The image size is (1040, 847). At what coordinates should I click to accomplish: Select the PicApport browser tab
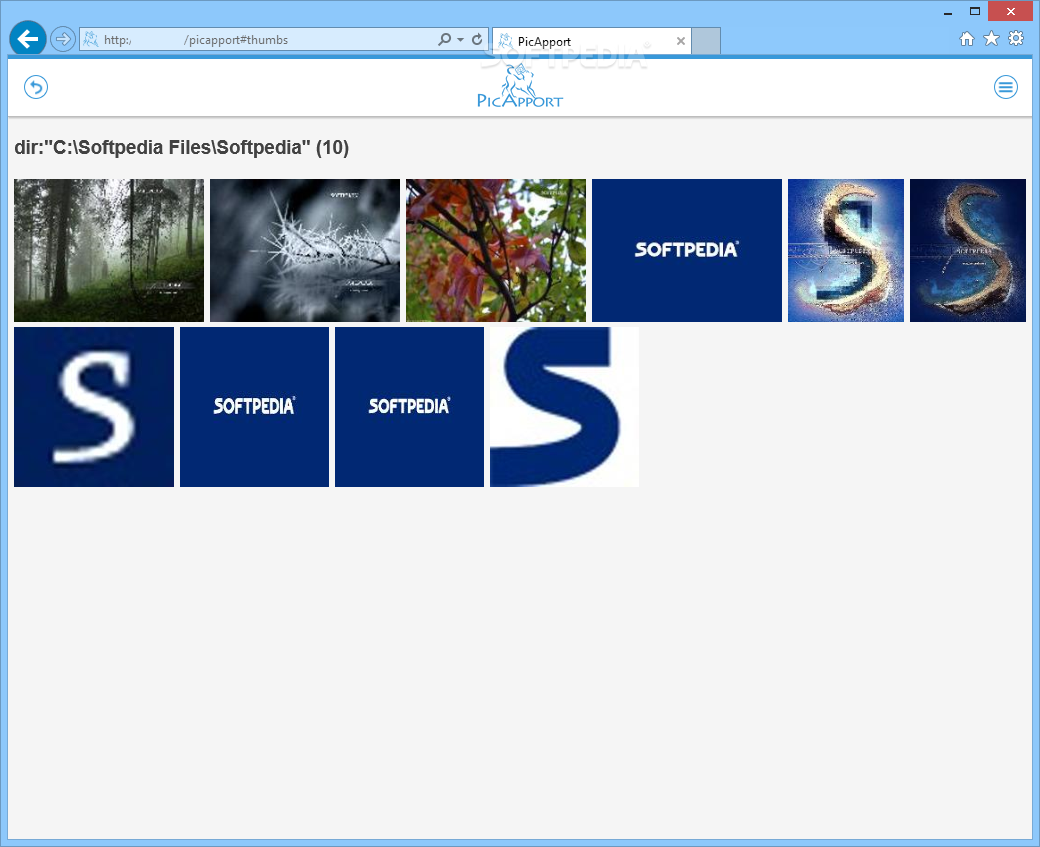(x=592, y=41)
